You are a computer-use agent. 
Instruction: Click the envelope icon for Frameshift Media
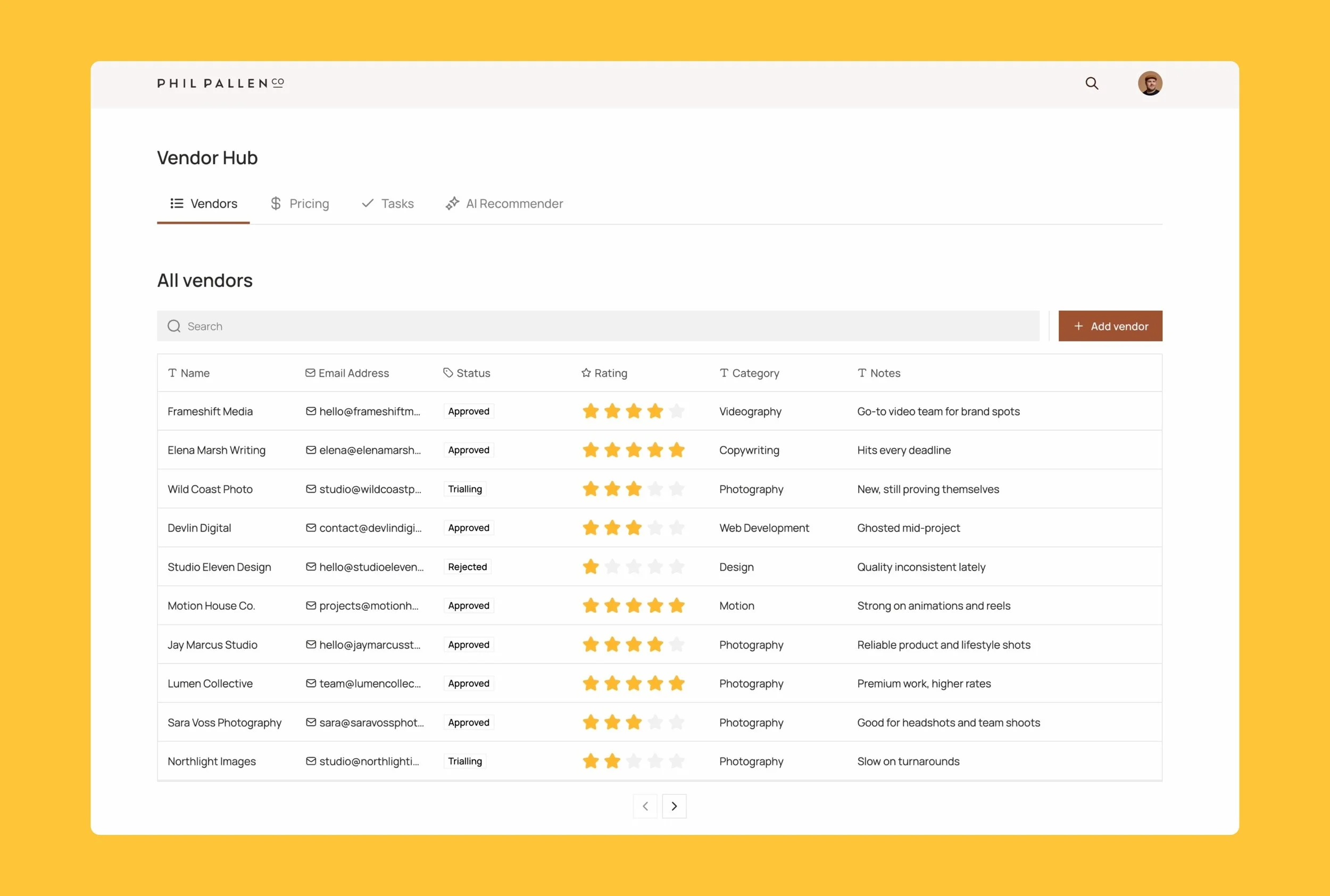click(x=311, y=411)
